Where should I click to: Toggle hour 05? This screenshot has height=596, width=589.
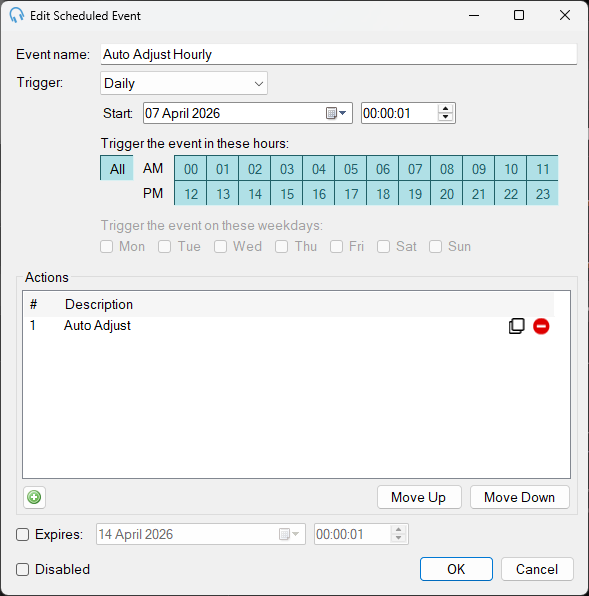(x=351, y=168)
